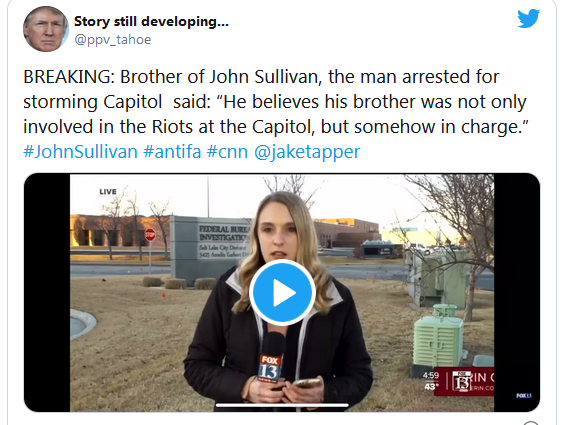
Task: Click the tweet text starting with BREAKING
Action: (x=275, y=102)
